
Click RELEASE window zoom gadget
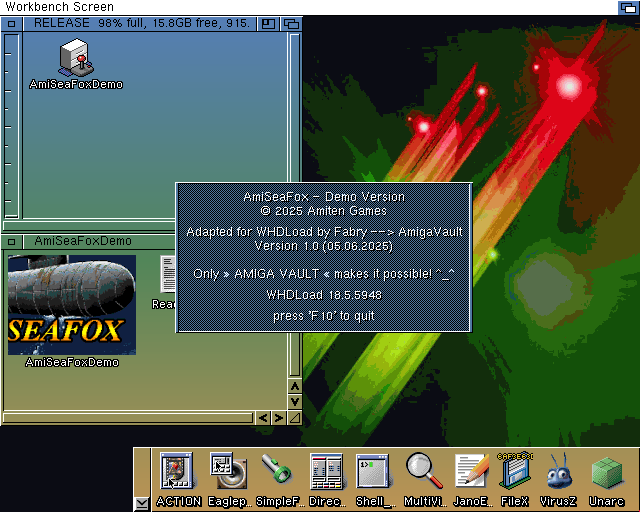(x=268, y=24)
